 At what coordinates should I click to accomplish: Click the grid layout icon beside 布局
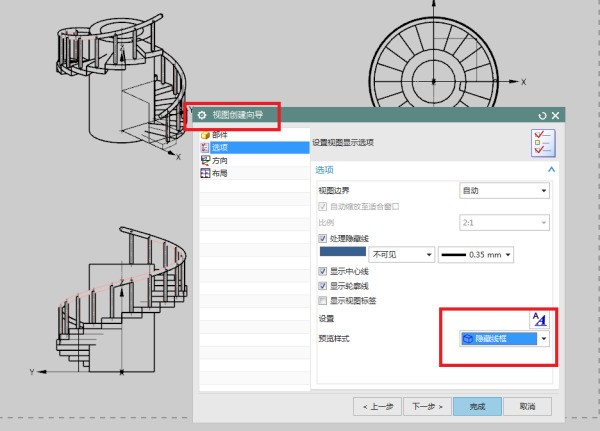(205, 173)
